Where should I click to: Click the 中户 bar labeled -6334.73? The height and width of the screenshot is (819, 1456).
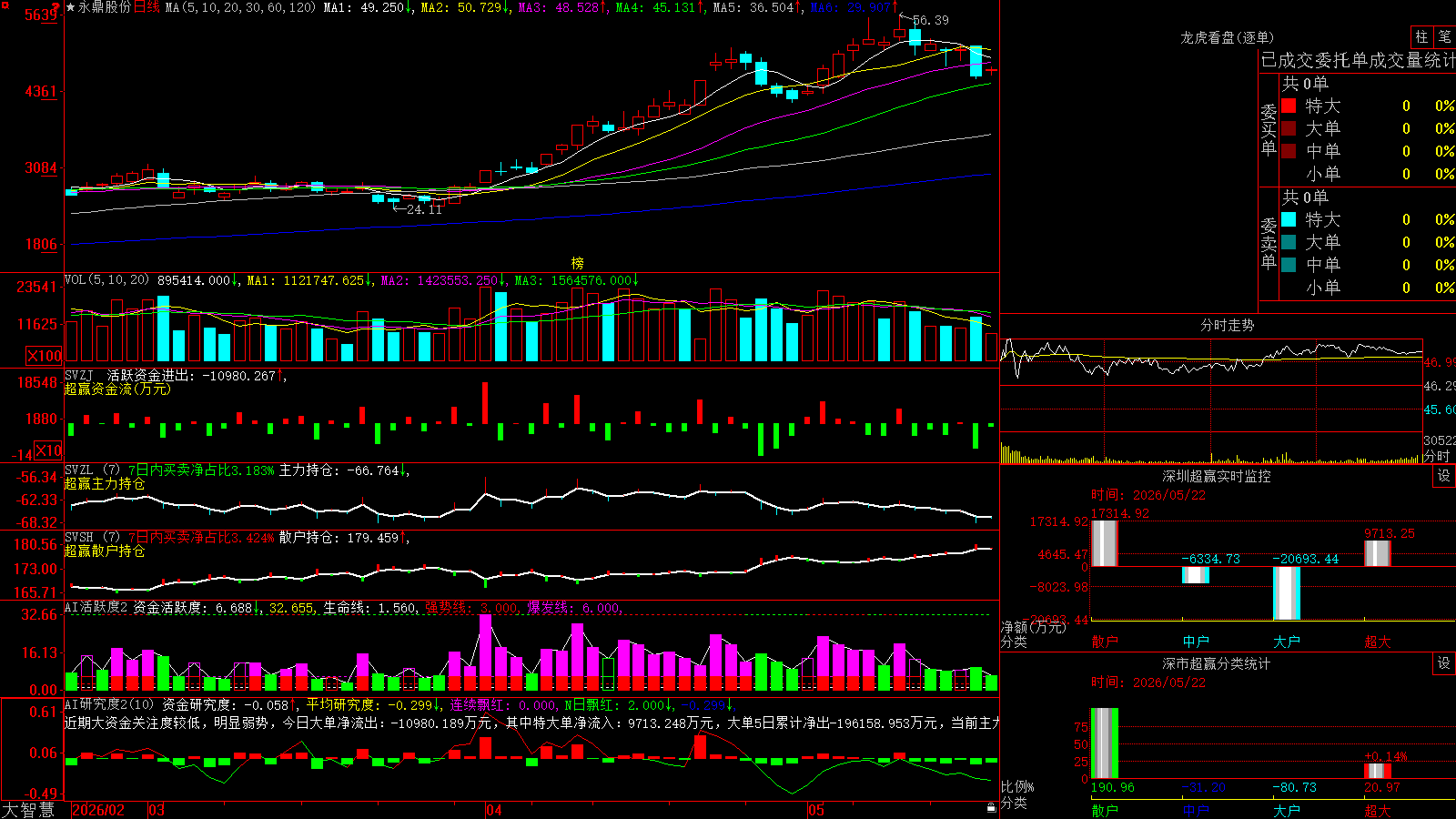pyautogui.click(x=1196, y=575)
